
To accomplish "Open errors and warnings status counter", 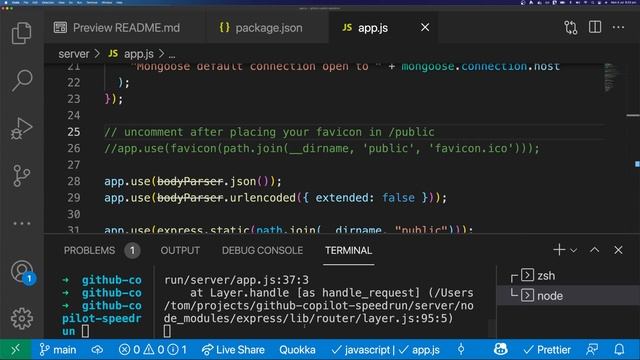I will coord(153,349).
